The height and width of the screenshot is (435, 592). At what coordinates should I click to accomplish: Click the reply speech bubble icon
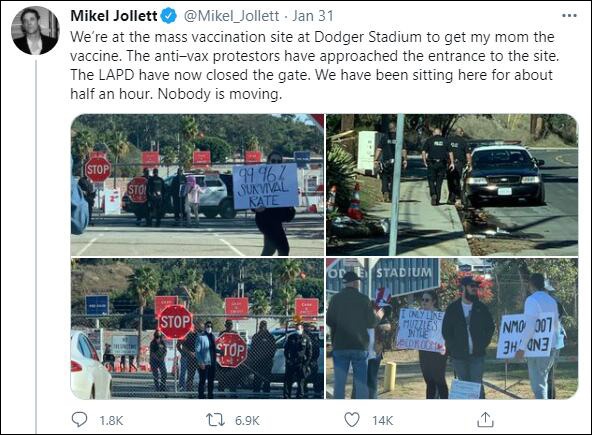click(79, 420)
